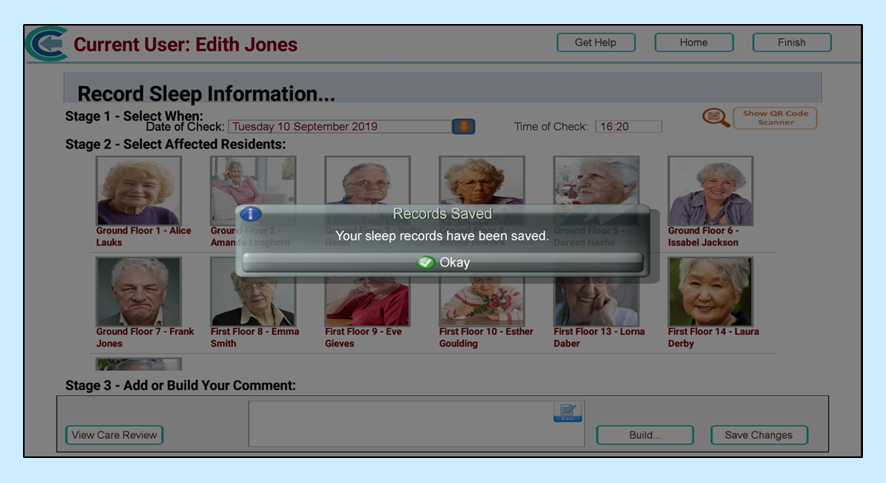This screenshot has height=483, width=886.
Task: Click 'First Floor 9 - Eve Gieves' label
Action: pos(363,337)
